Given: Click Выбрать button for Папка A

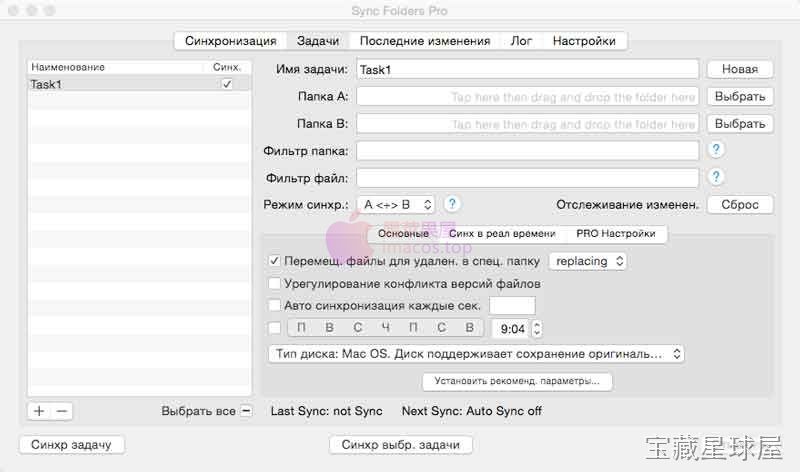Looking at the screenshot, I should (740, 96).
